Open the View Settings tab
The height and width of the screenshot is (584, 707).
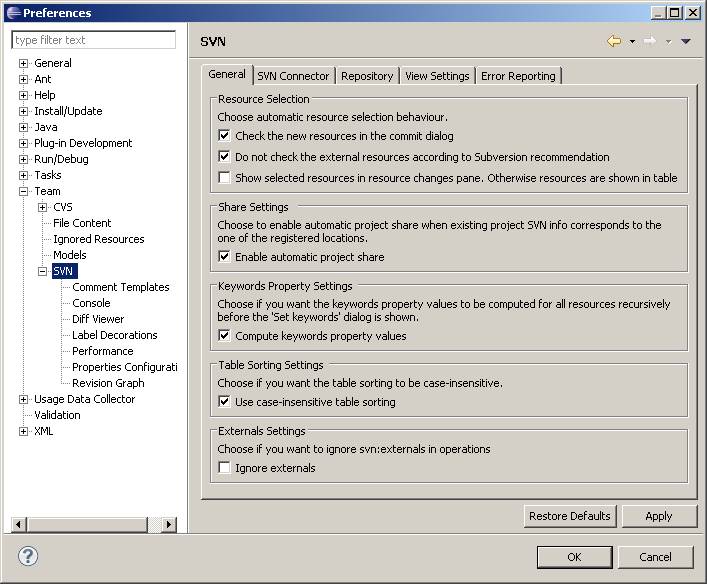tap(437, 76)
